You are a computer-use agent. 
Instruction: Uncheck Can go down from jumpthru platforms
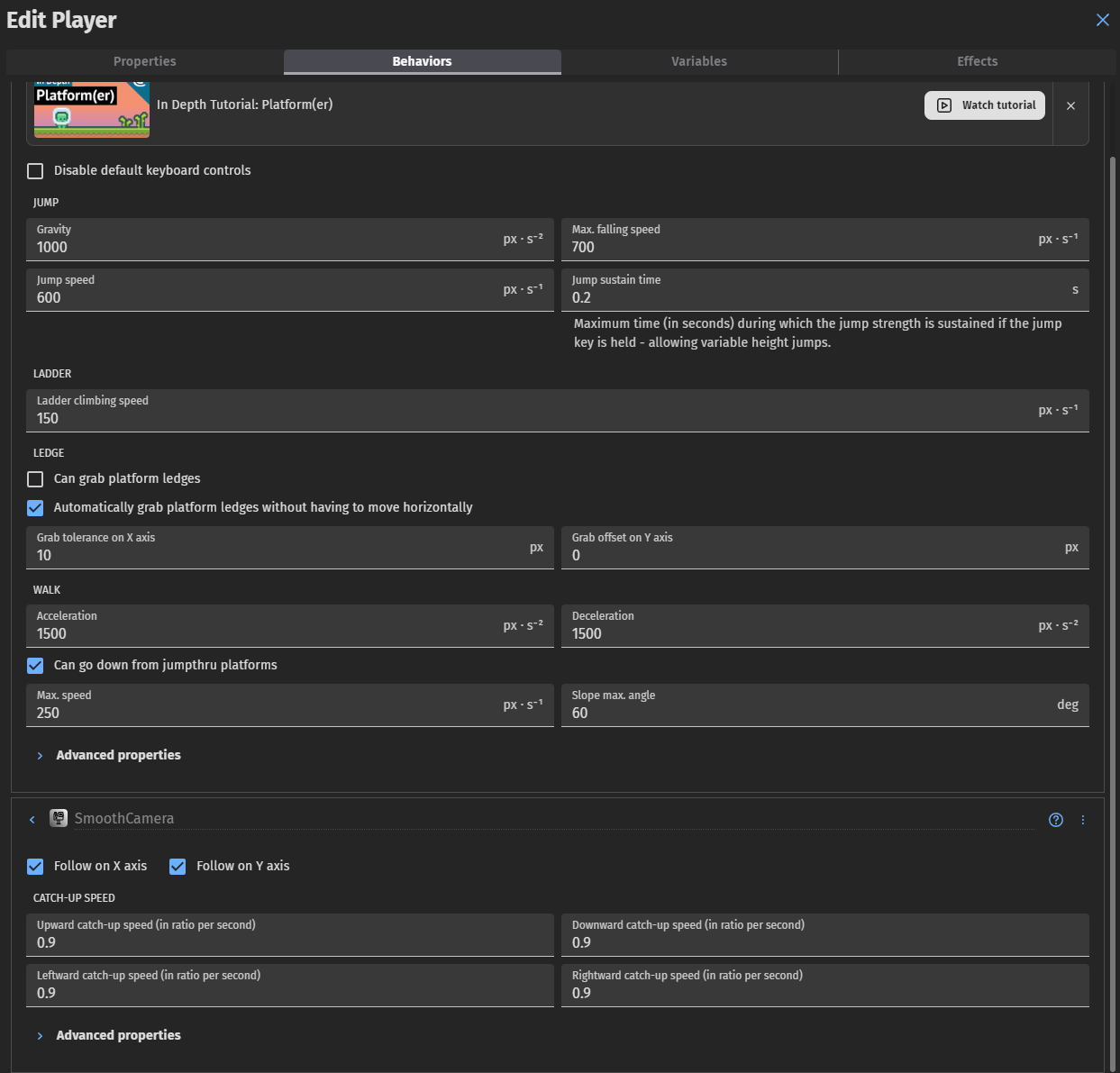pyautogui.click(x=35, y=666)
